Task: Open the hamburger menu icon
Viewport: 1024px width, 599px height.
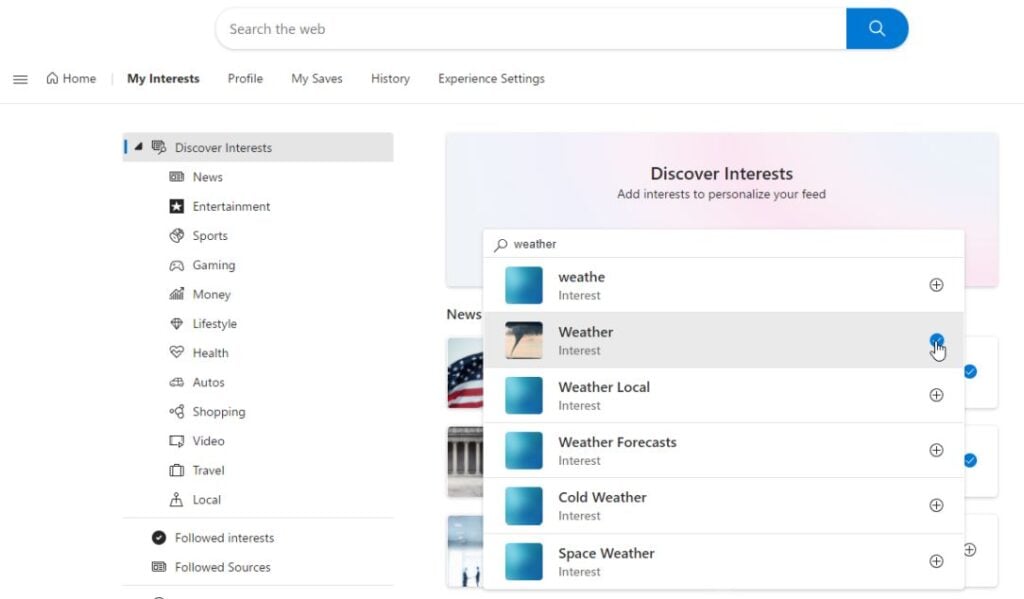Action: (x=20, y=79)
